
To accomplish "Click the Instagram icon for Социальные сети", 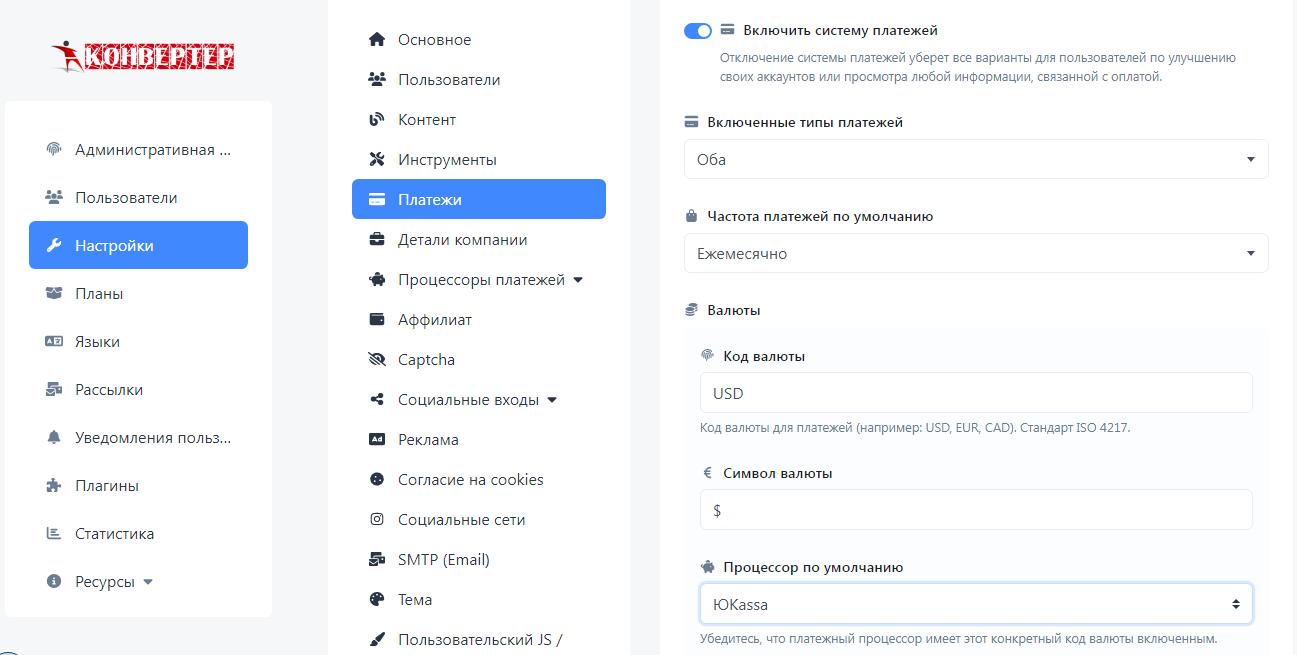I will click(x=377, y=520).
